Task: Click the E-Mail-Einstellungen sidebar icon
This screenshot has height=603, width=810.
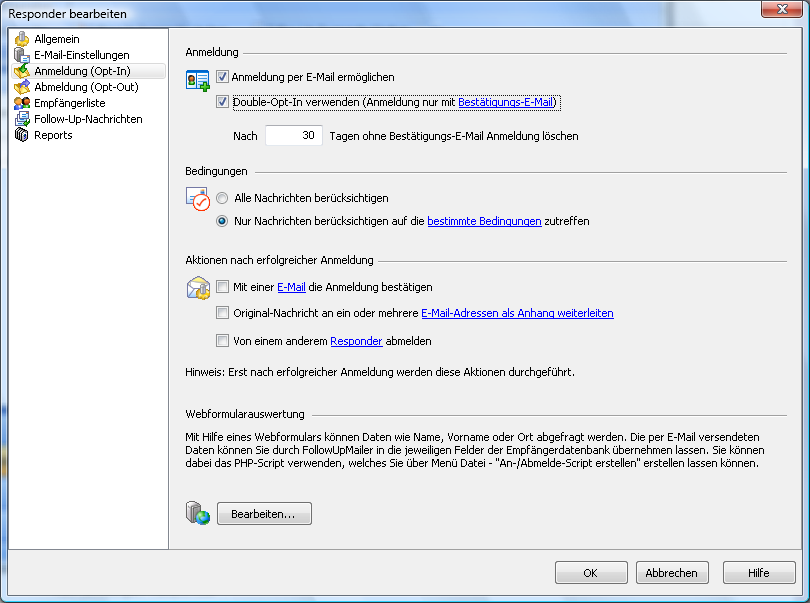Action: 22,55
